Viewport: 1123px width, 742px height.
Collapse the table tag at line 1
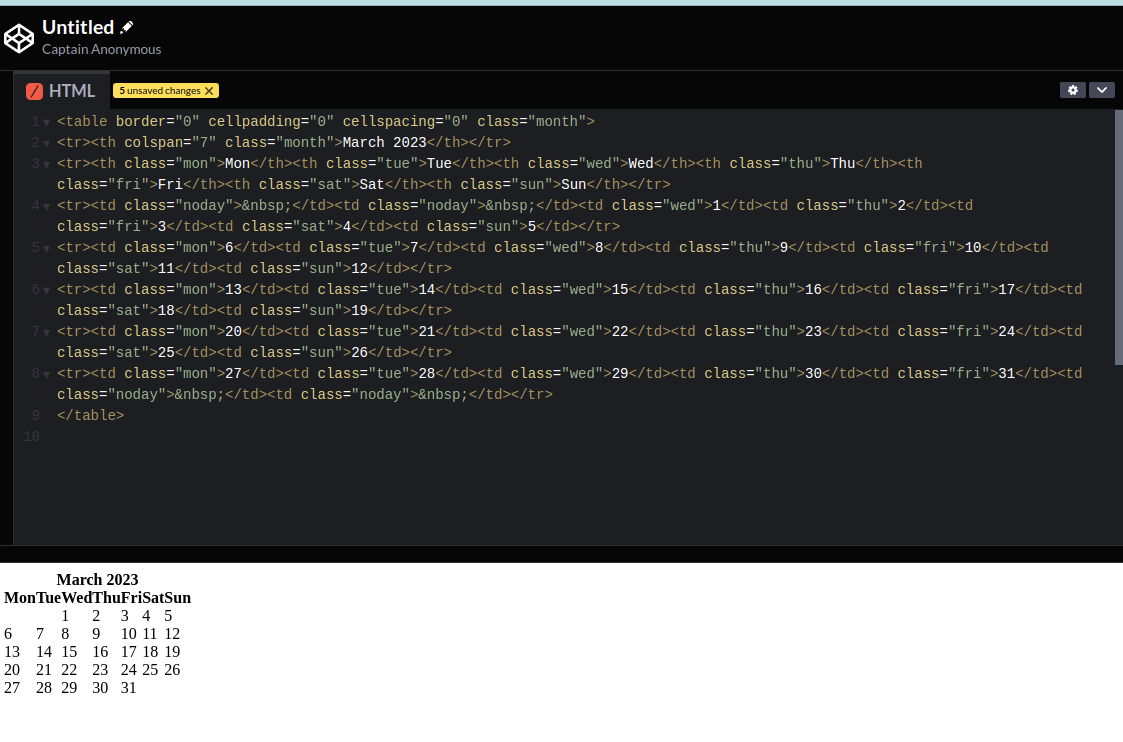[47, 123]
